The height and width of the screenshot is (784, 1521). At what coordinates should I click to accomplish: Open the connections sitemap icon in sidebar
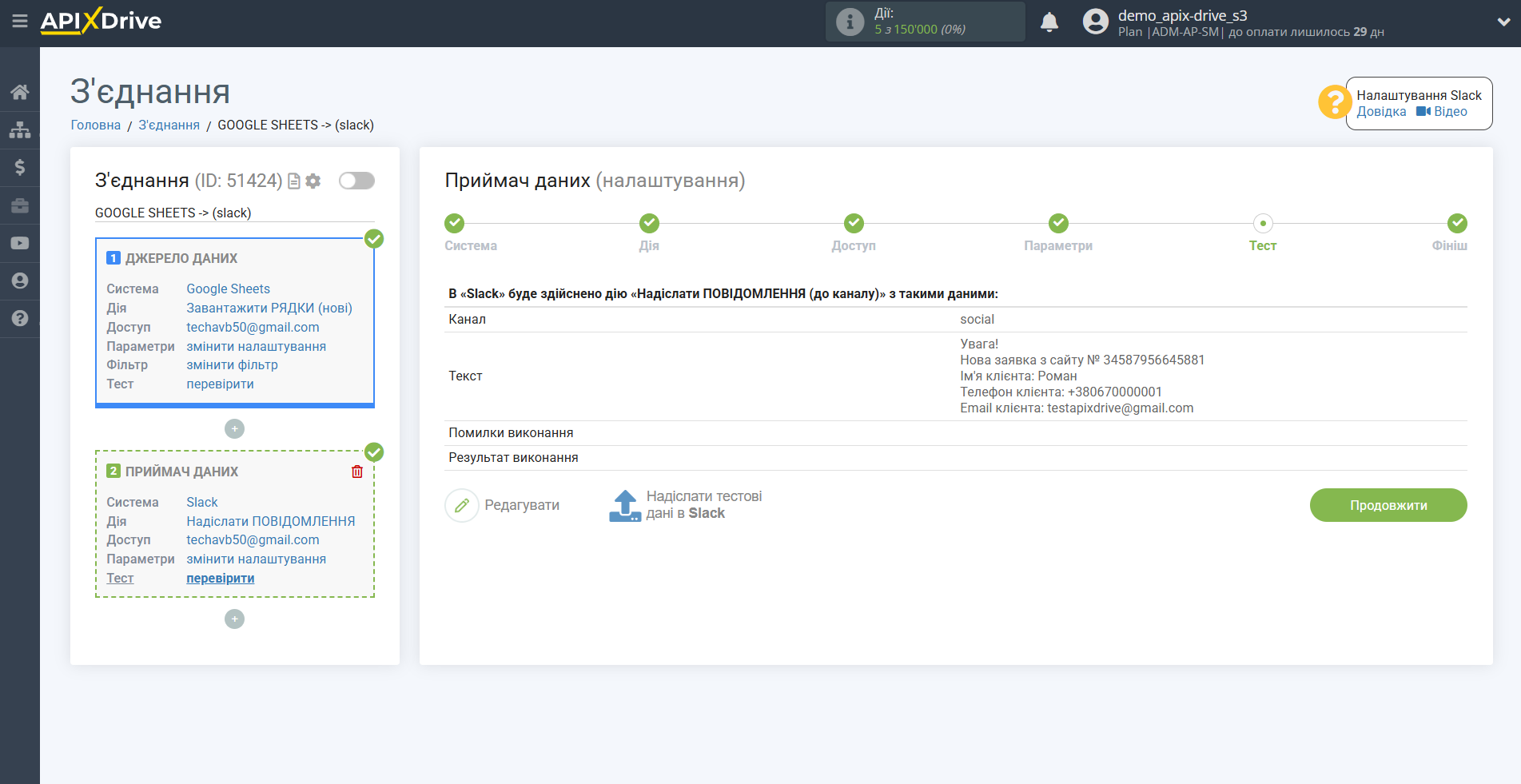20,129
